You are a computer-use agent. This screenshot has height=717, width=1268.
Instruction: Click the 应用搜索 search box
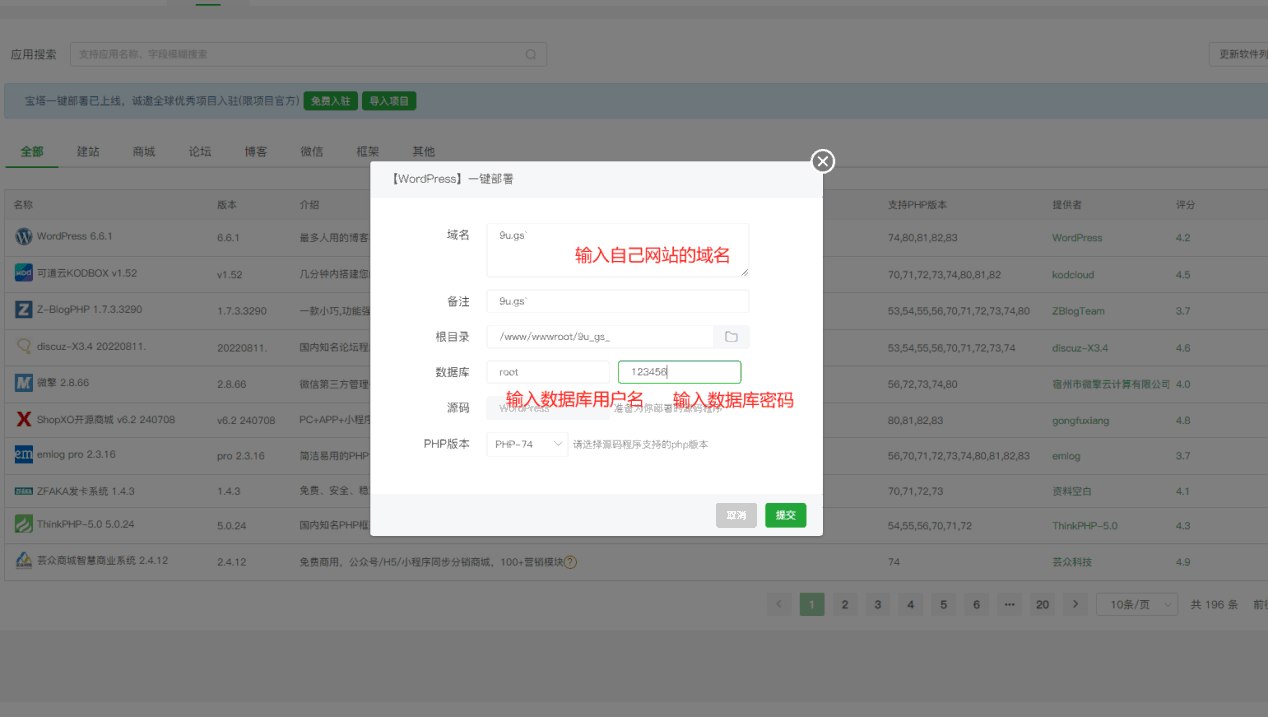309,55
